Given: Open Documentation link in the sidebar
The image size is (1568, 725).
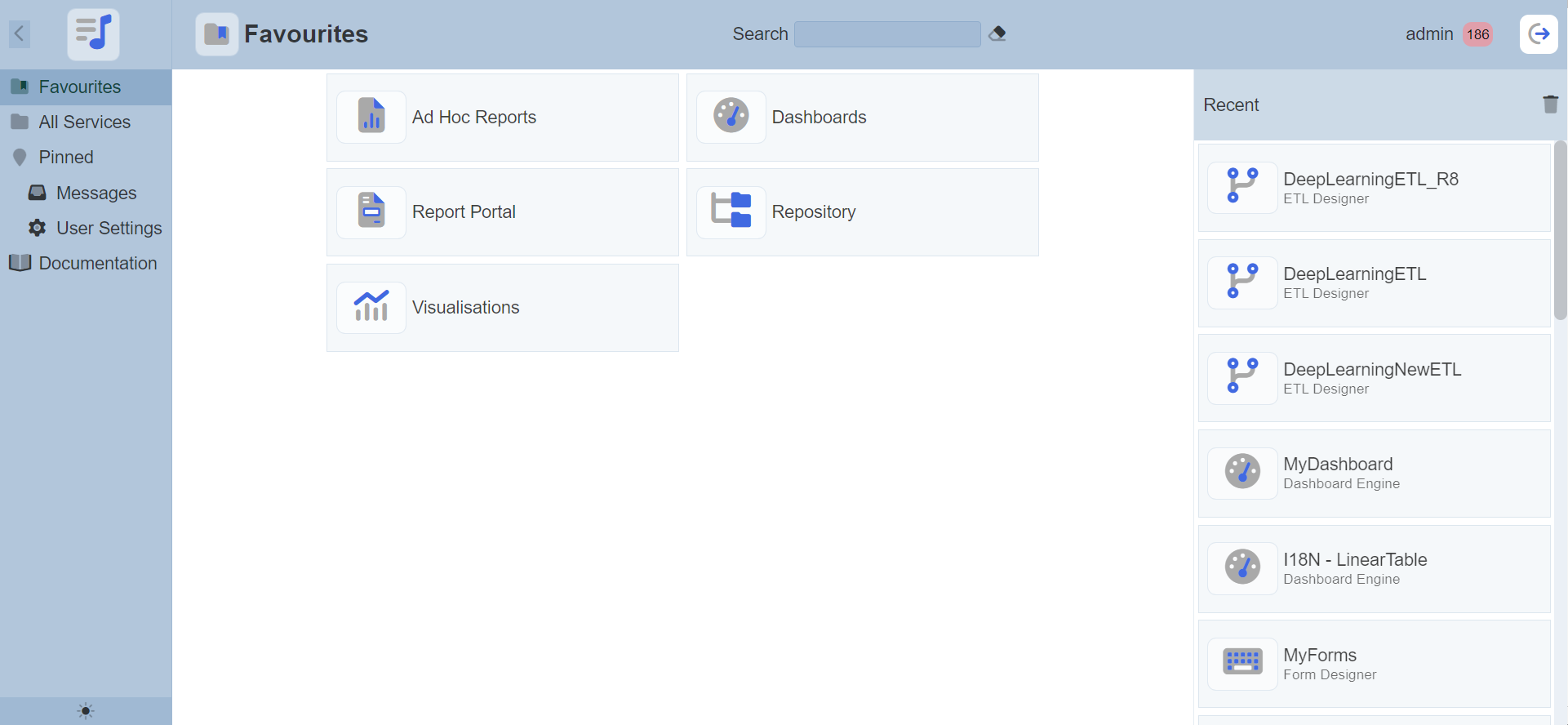Looking at the screenshot, I should 97,264.
